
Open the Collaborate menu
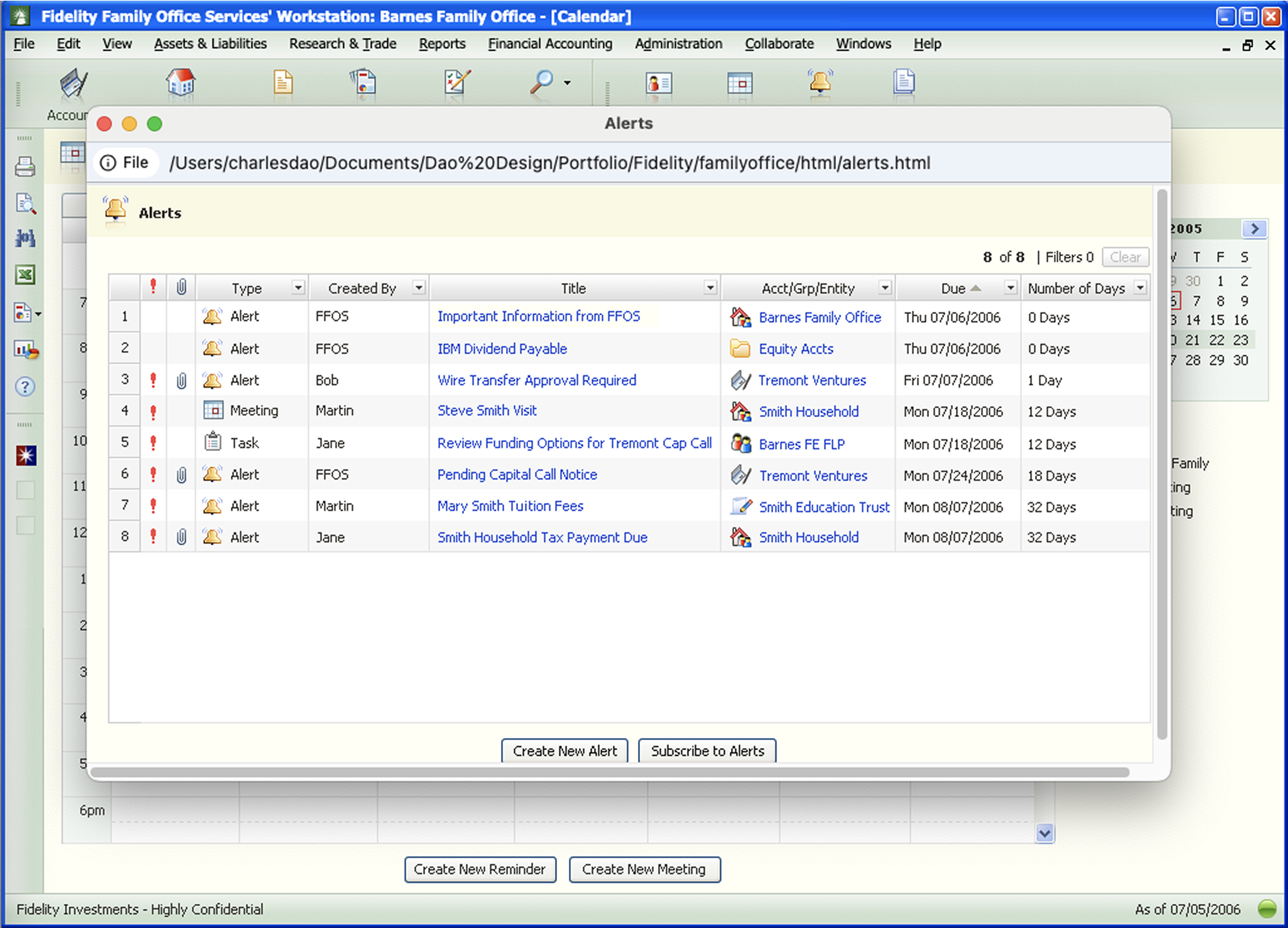(779, 44)
